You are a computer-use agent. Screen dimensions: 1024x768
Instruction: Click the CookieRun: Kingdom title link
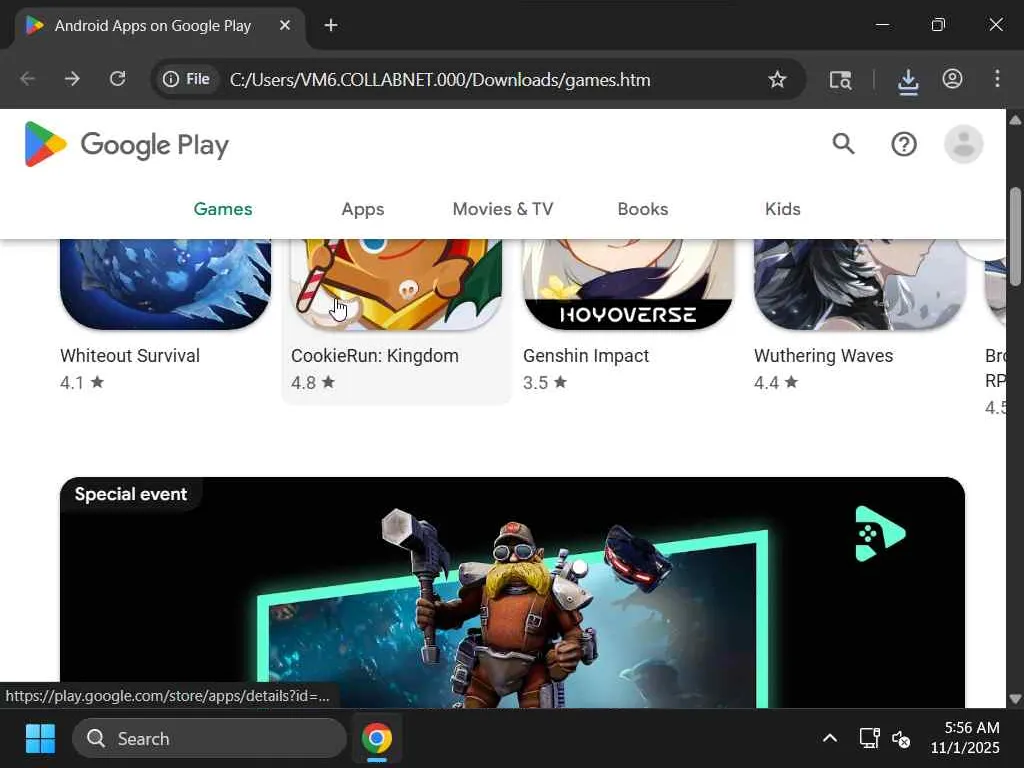tap(375, 356)
